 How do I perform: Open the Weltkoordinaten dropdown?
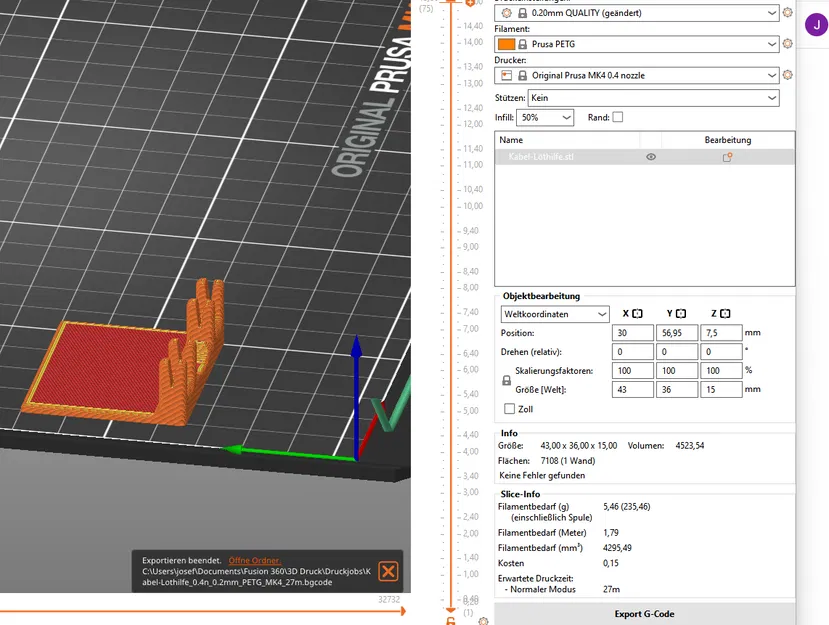[x=555, y=314]
